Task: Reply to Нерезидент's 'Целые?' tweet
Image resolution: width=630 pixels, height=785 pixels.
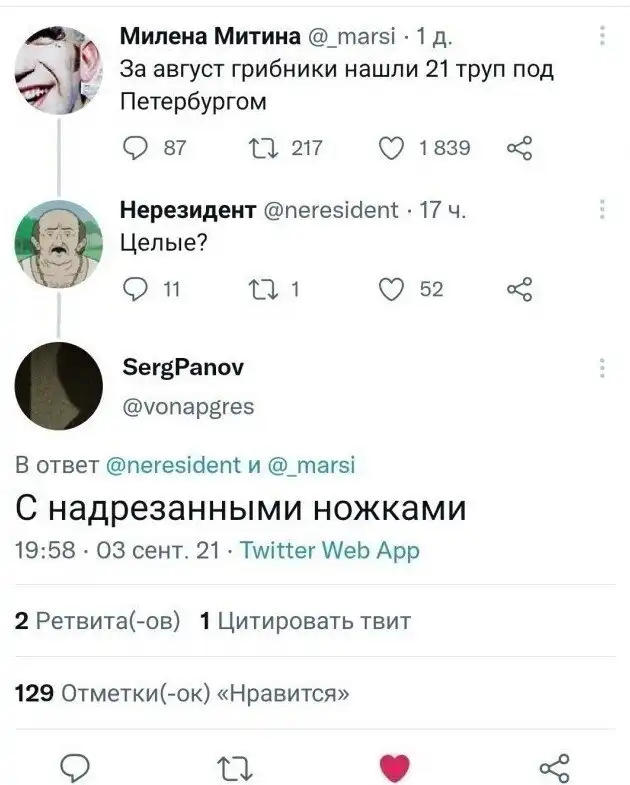Action: click(135, 289)
